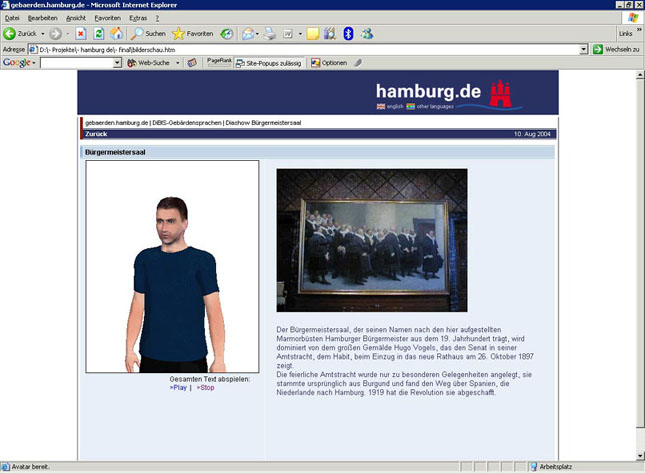645x474 pixels.
Task: Click the Senate painting photo
Action: pyautogui.click(x=372, y=240)
